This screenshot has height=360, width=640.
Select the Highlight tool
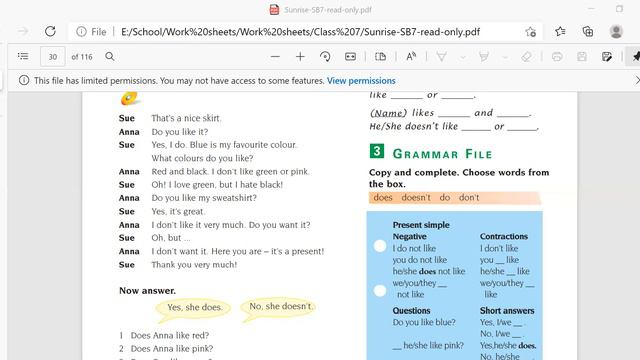(x=484, y=57)
